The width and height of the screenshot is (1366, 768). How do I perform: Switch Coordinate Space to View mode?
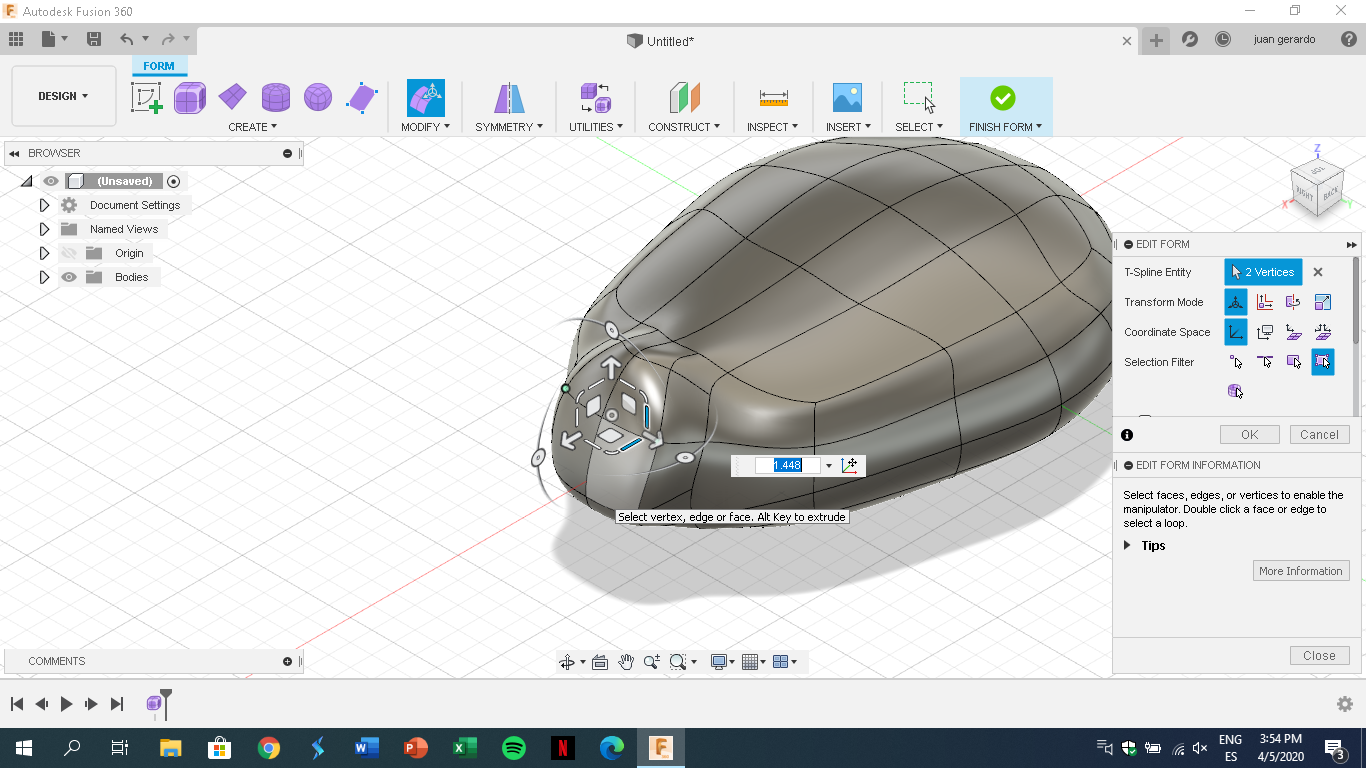(1265, 332)
